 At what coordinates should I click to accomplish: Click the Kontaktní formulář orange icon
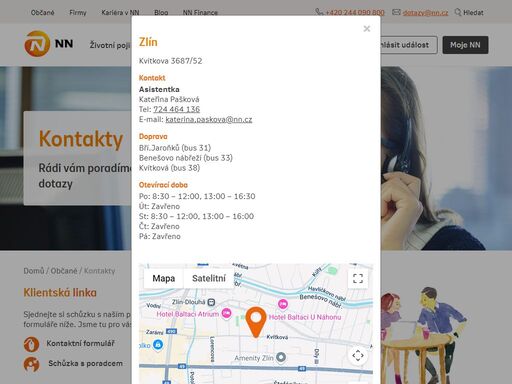click(31, 344)
